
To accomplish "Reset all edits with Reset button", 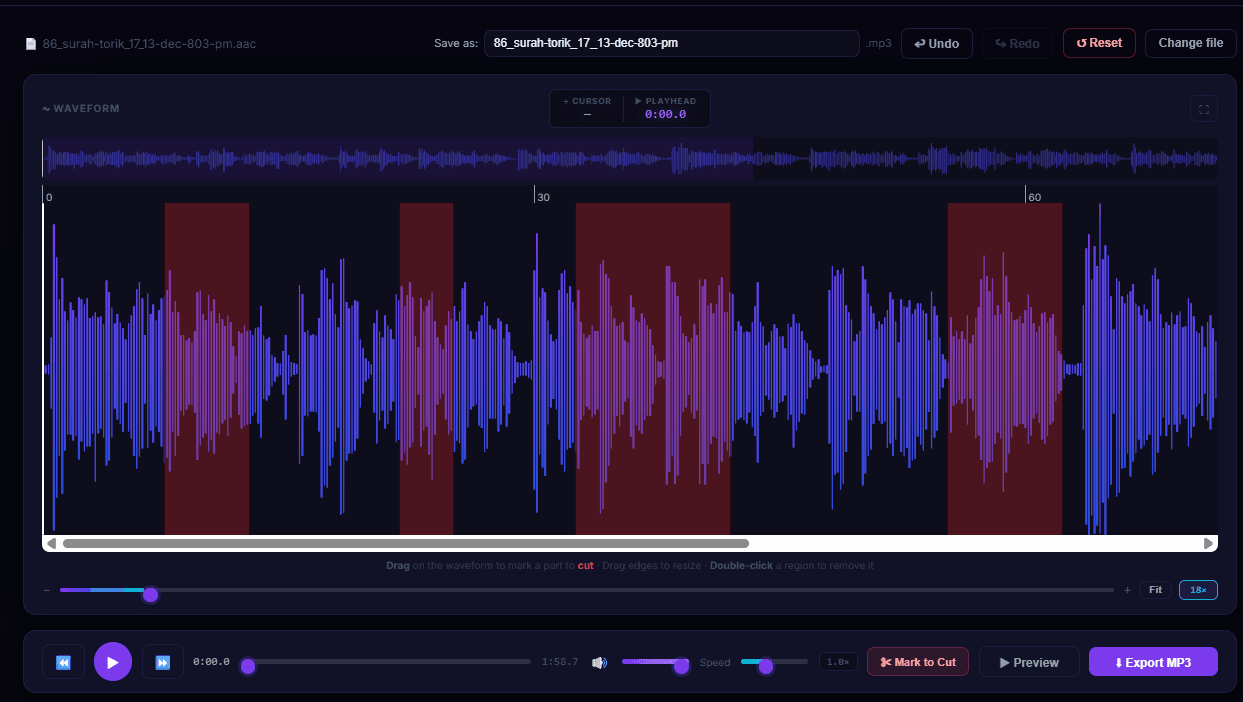I will tap(1099, 43).
